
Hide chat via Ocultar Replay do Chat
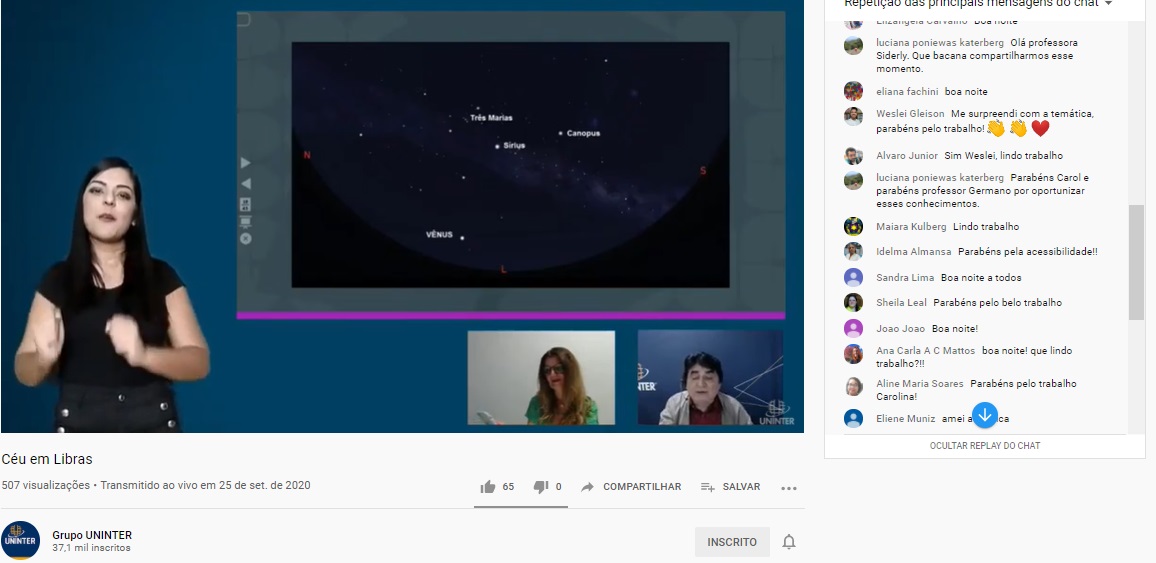[985, 446]
